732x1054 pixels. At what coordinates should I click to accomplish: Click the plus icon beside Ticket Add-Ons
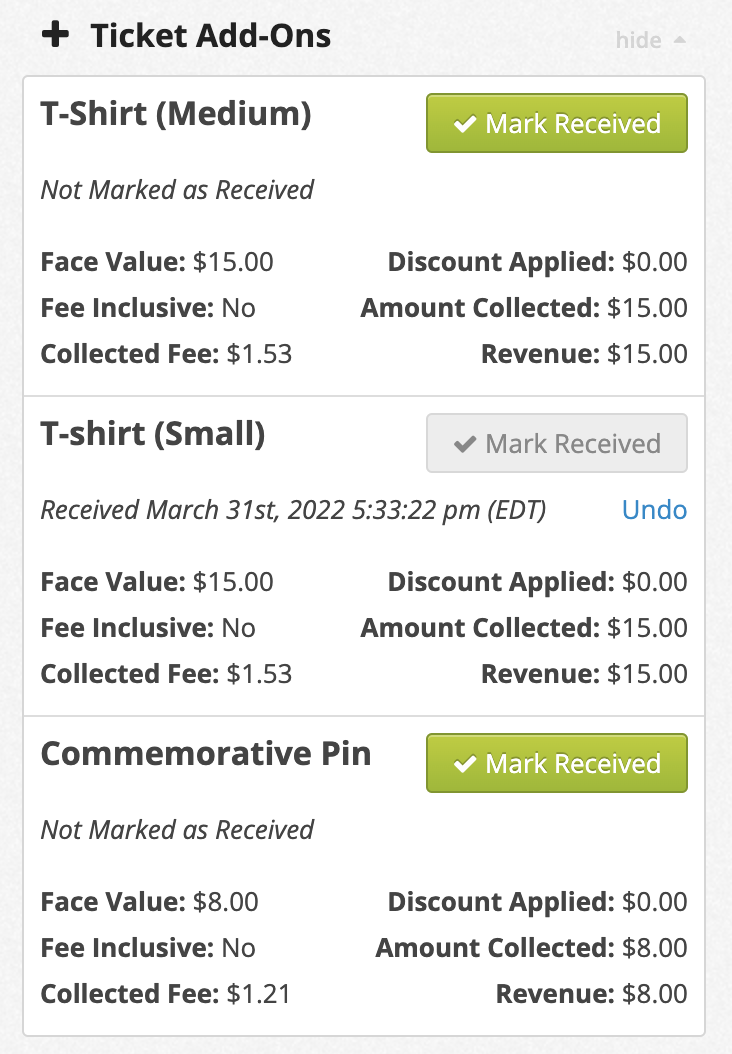[55, 36]
